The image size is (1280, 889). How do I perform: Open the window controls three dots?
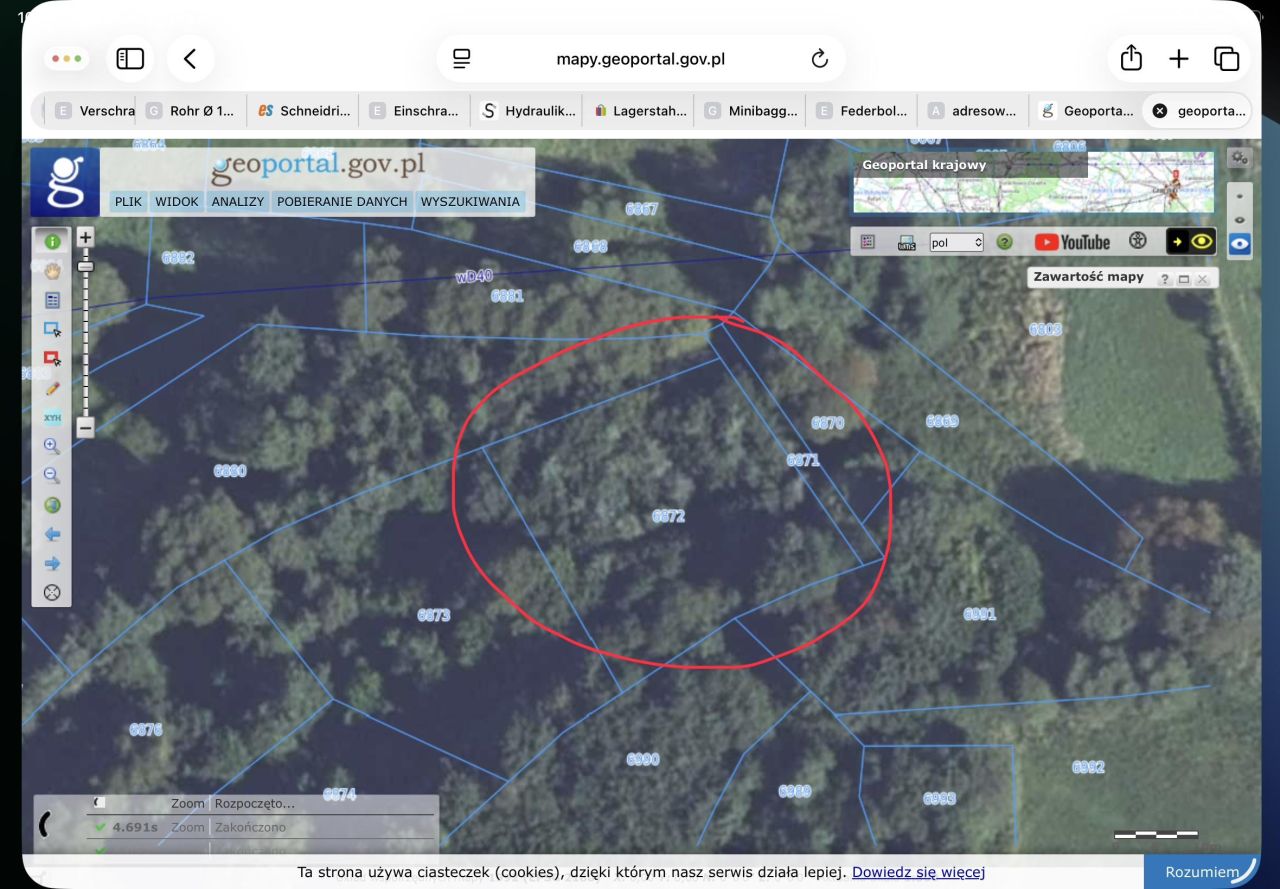pos(66,59)
